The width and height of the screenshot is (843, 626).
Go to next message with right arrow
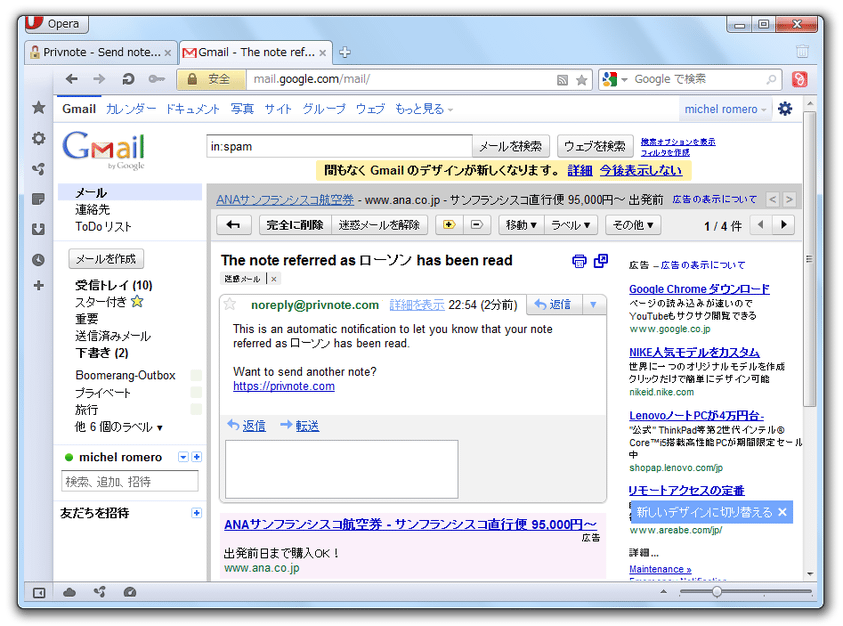click(x=783, y=225)
